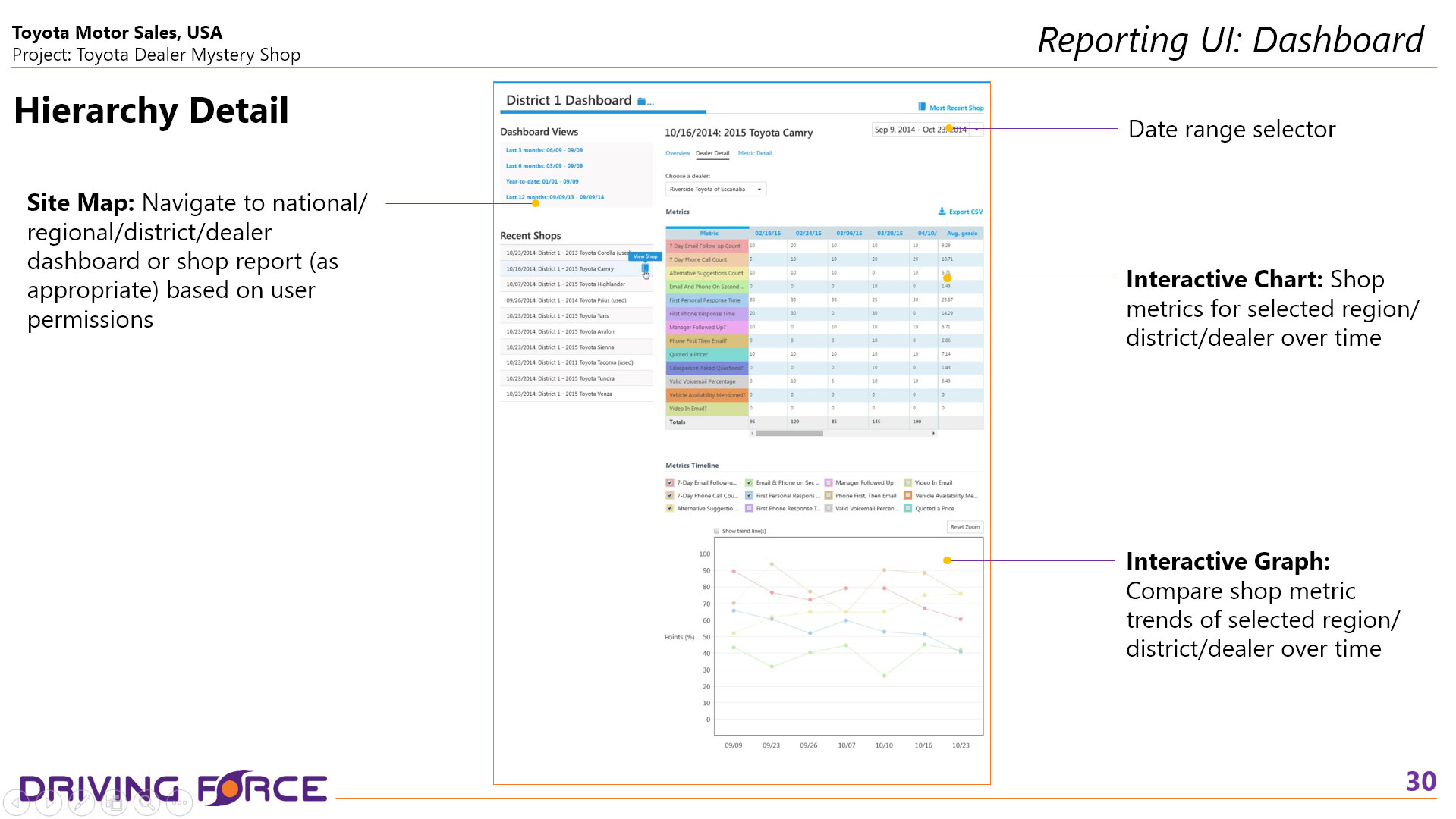Click the Avg. grade column header
The width and height of the screenshot is (1456, 819).
point(962,234)
